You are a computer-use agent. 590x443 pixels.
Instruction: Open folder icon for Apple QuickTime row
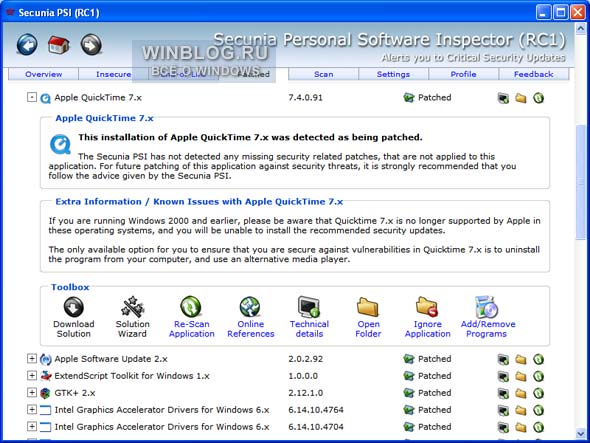[521, 98]
